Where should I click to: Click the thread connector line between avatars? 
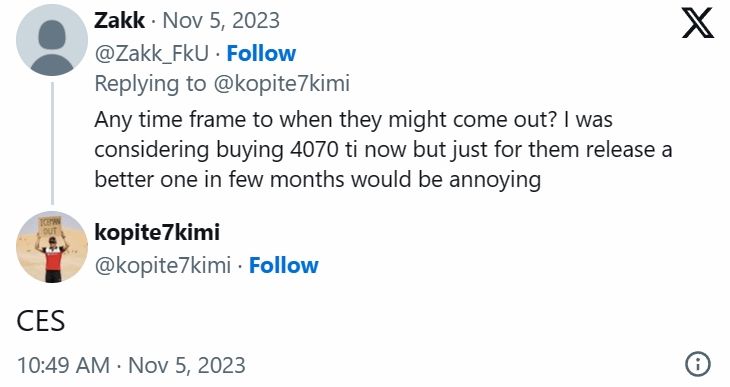coord(52,143)
